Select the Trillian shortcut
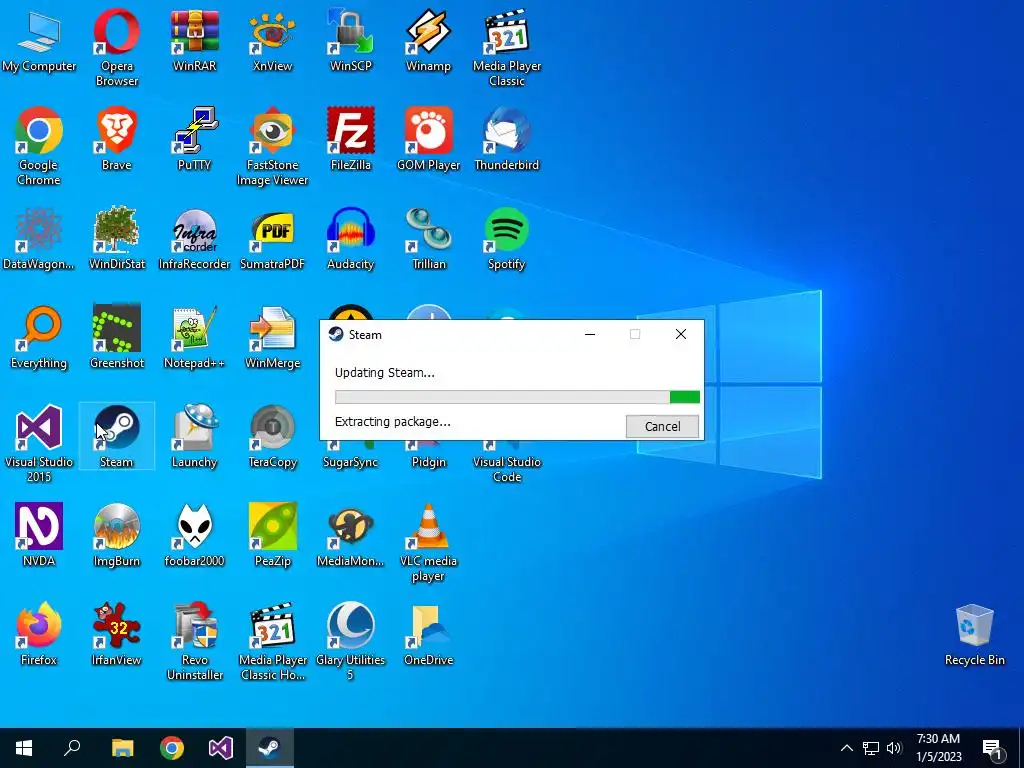Image resolution: width=1024 pixels, height=768 pixels. (428, 239)
